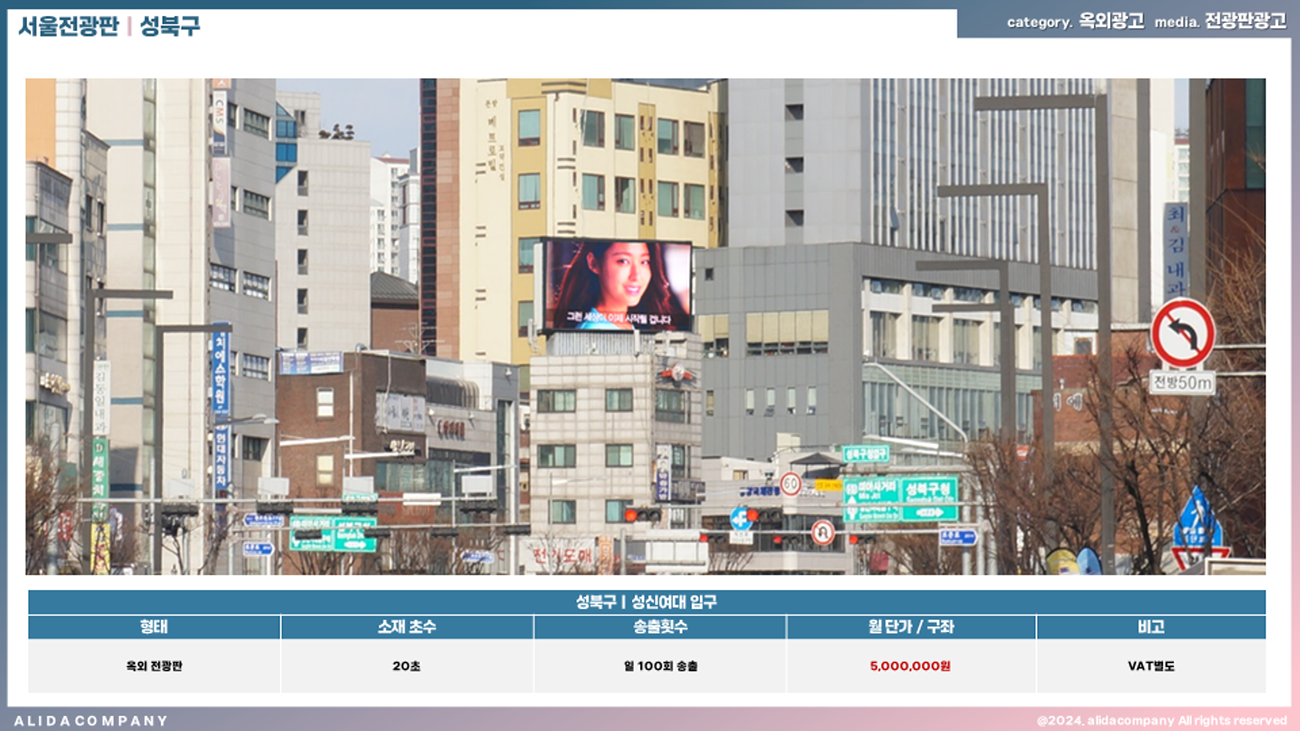Screen dimensions: 1300x731
Task: Click the 성북구 | 성신여대 입구 table title
Action: point(646,602)
